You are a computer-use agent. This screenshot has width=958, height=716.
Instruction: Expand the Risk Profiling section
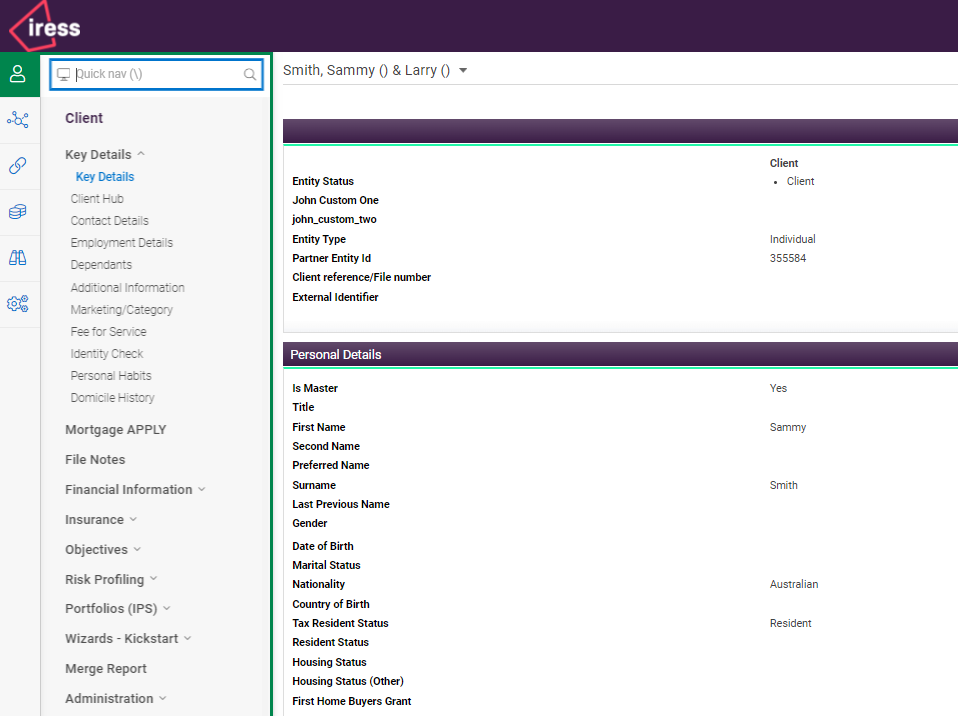click(111, 580)
